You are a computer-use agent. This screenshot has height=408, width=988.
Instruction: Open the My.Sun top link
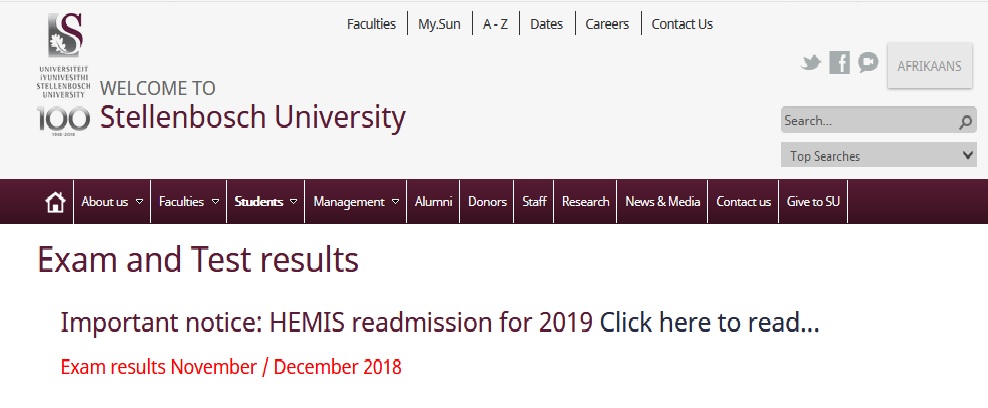pos(439,24)
